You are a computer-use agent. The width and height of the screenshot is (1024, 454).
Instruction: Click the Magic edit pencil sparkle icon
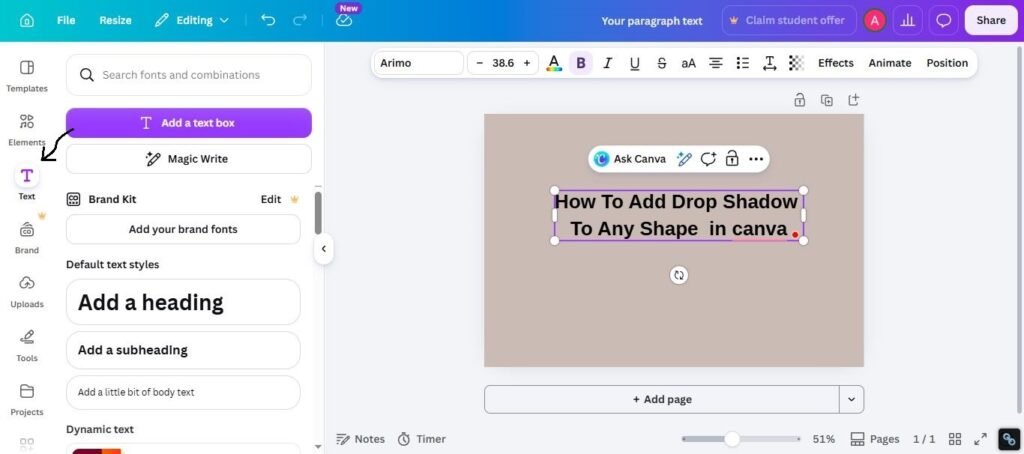click(x=684, y=159)
